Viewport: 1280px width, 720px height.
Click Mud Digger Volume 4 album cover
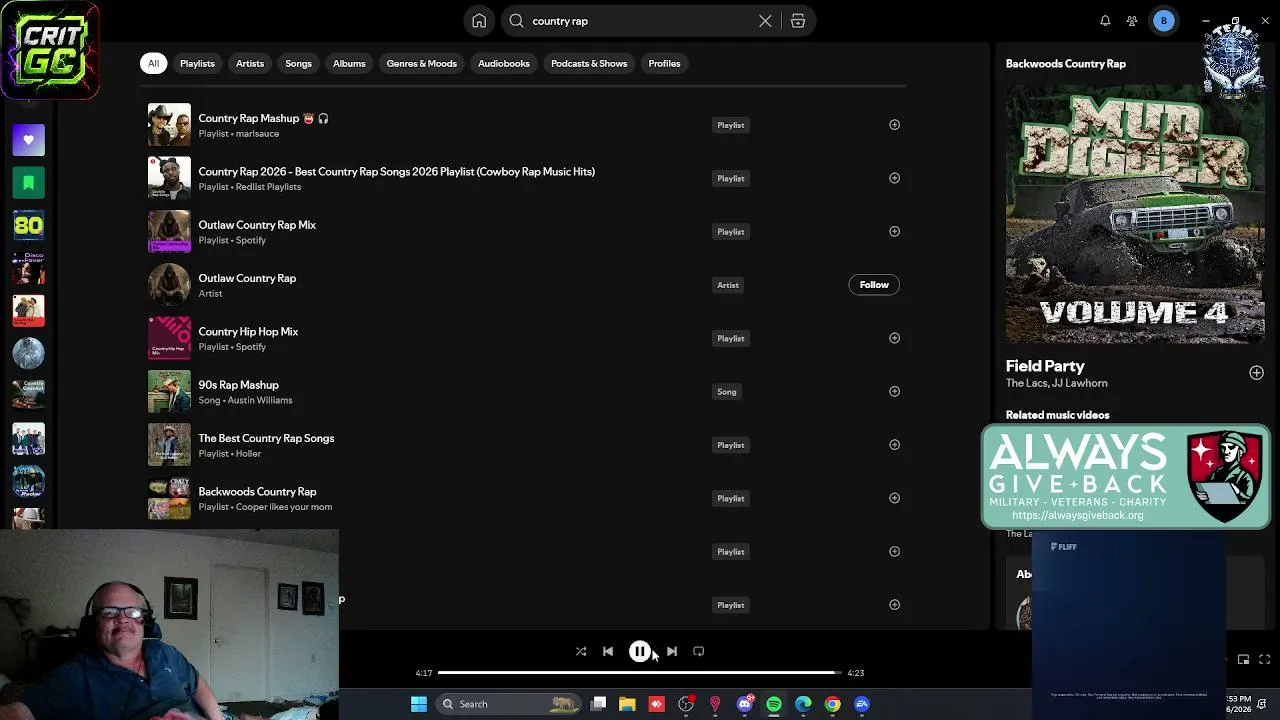(1135, 215)
